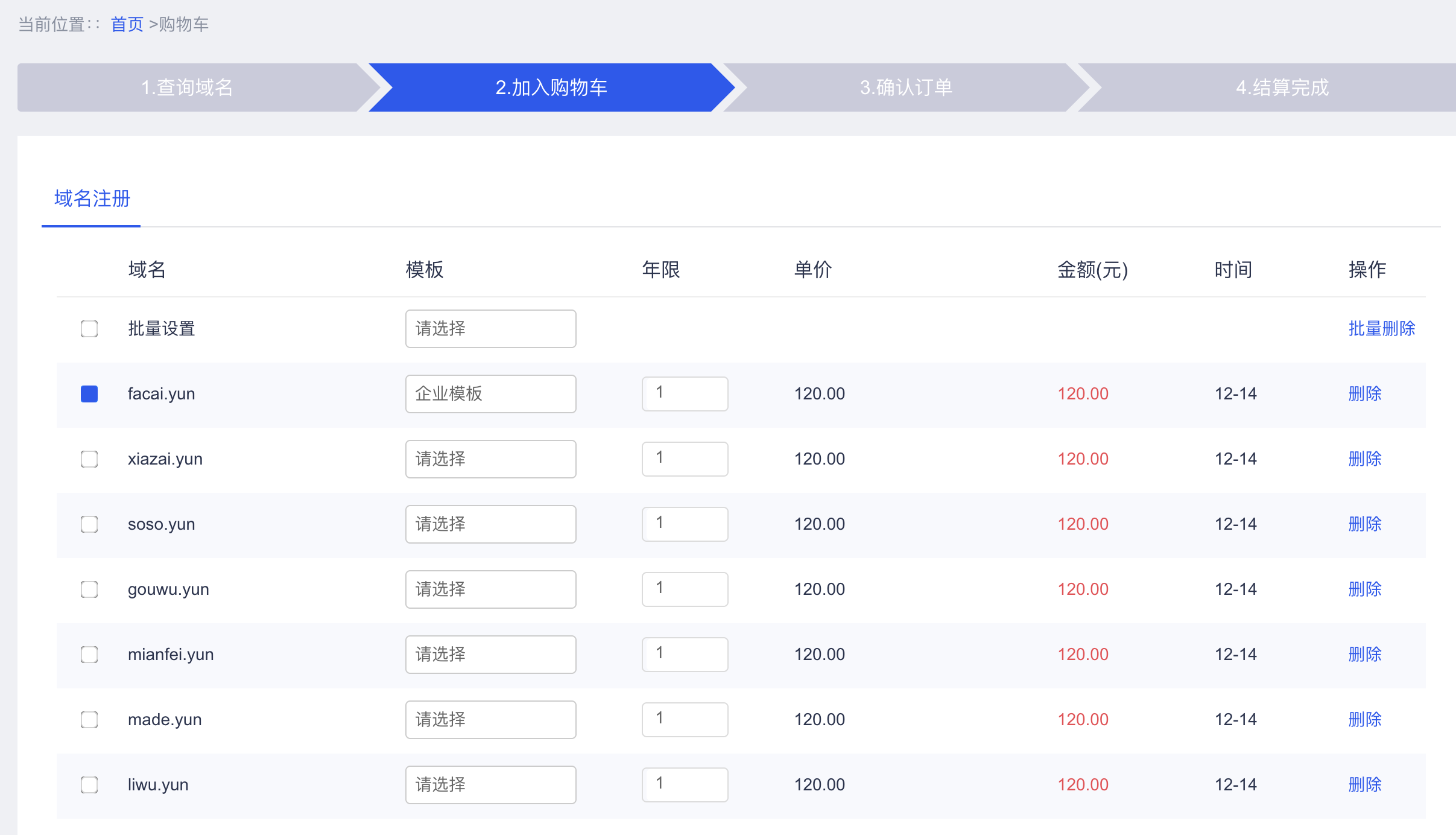Go to step 1.查询域名

187,87
